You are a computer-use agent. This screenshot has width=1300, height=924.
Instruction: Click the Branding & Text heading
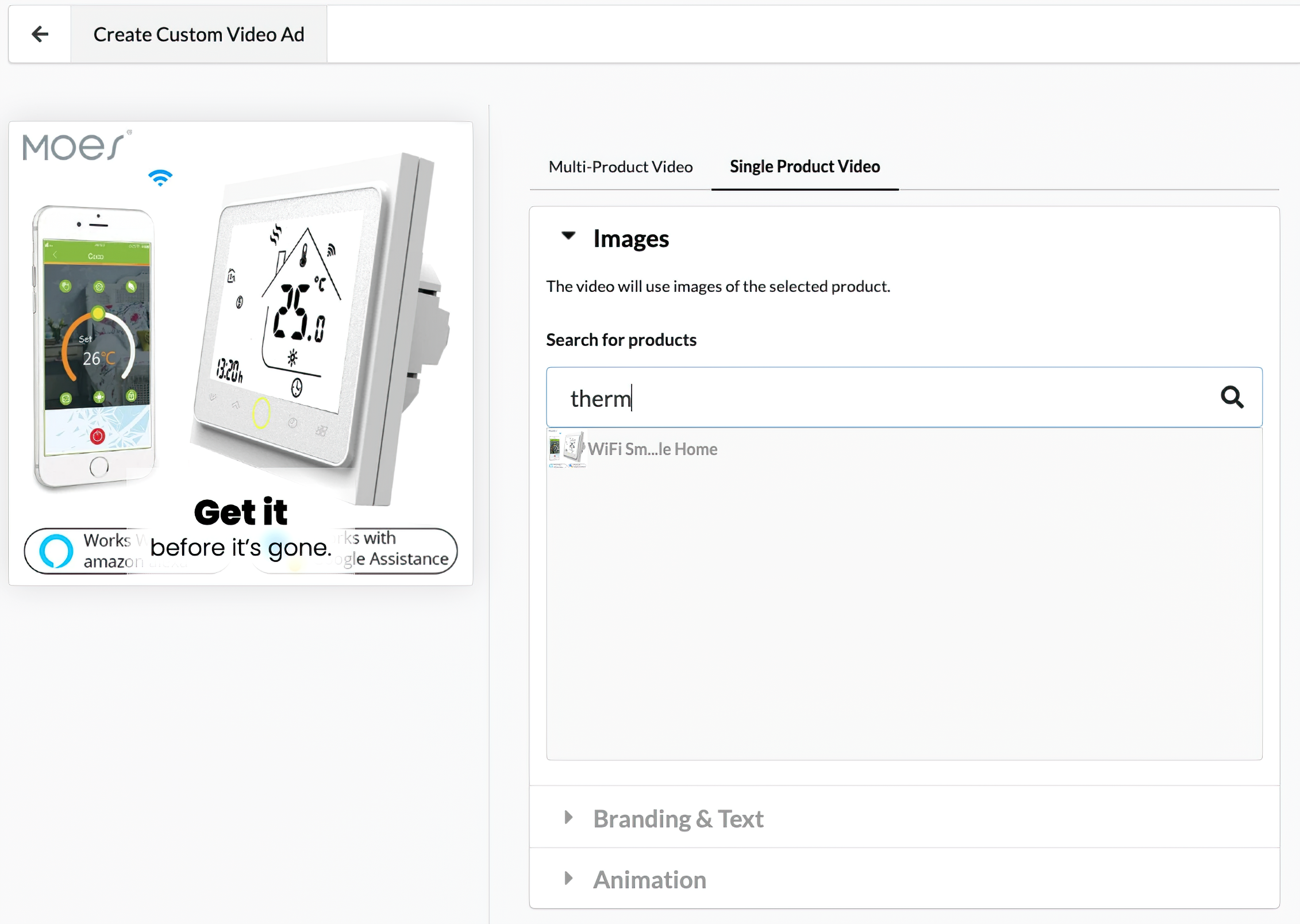click(x=678, y=818)
